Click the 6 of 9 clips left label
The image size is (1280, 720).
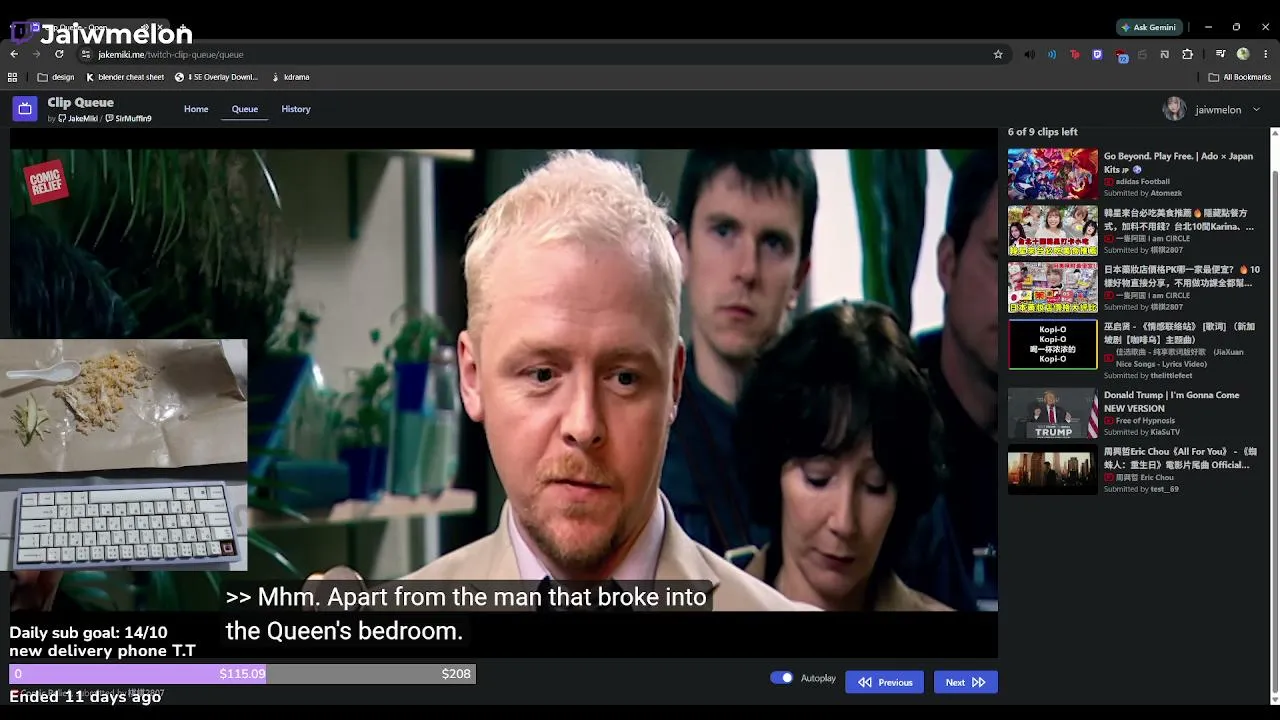tap(1043, 132)
